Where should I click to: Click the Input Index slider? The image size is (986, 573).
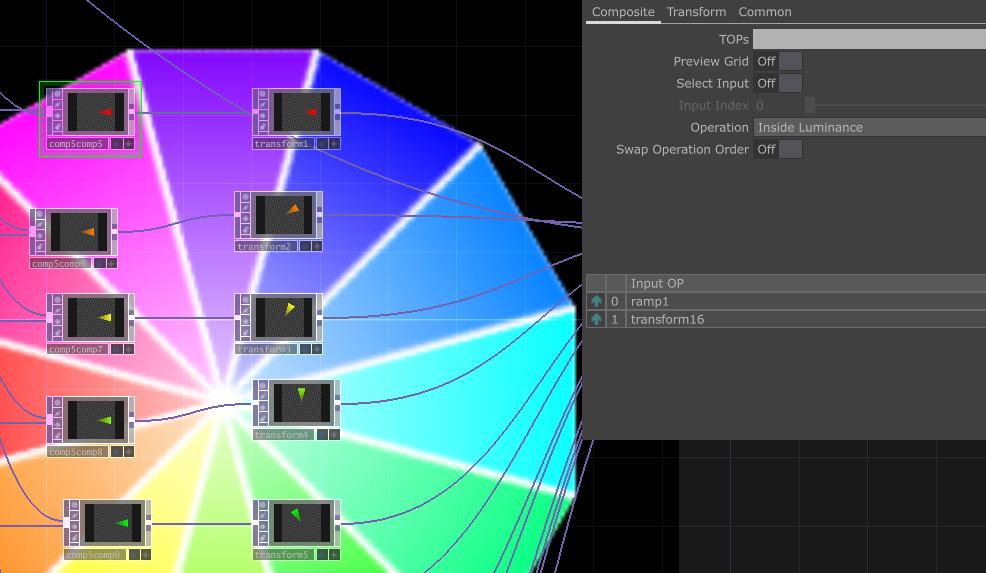tap(895, 105)
